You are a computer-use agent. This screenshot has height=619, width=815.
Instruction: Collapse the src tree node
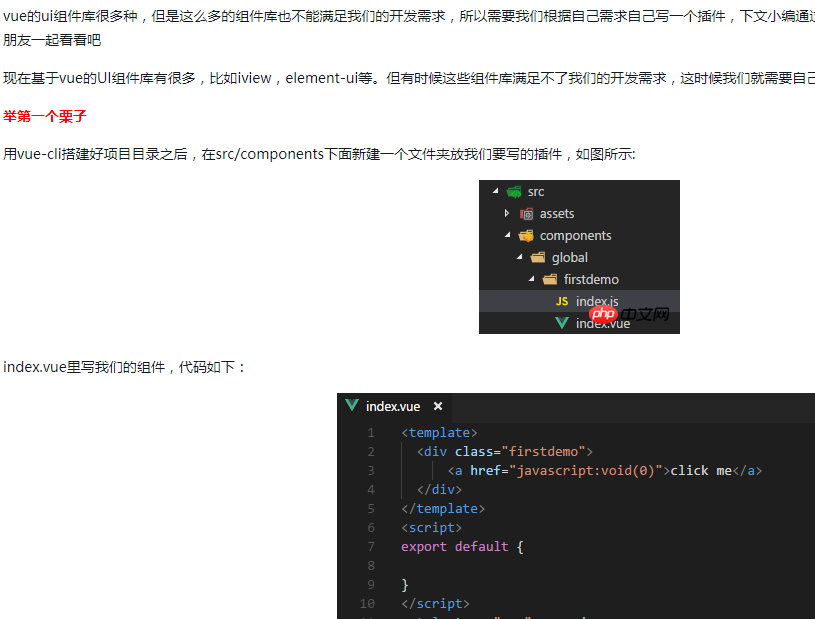496,191
